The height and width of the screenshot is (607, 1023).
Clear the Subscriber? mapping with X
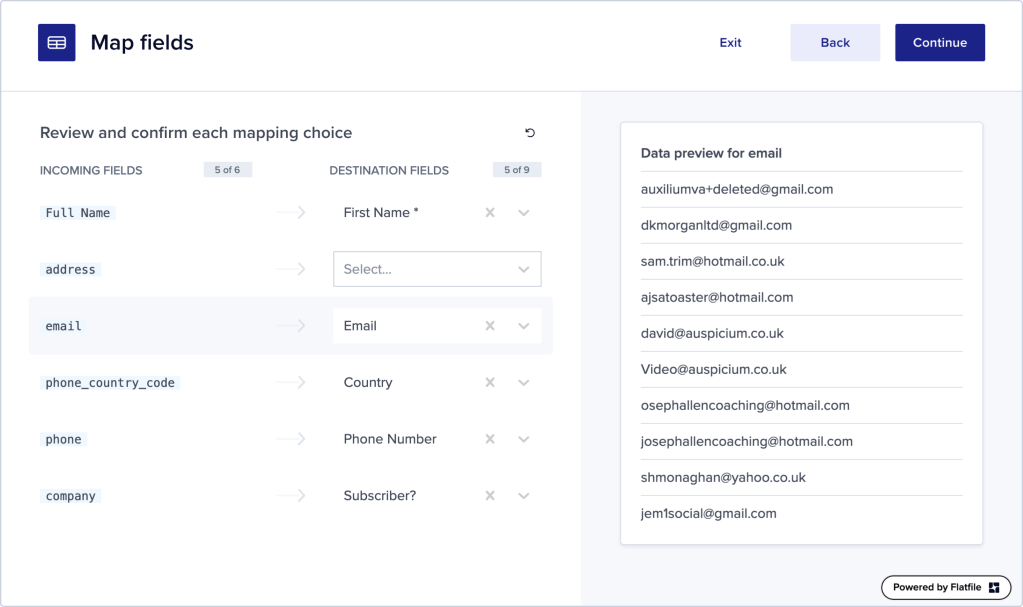490,496
